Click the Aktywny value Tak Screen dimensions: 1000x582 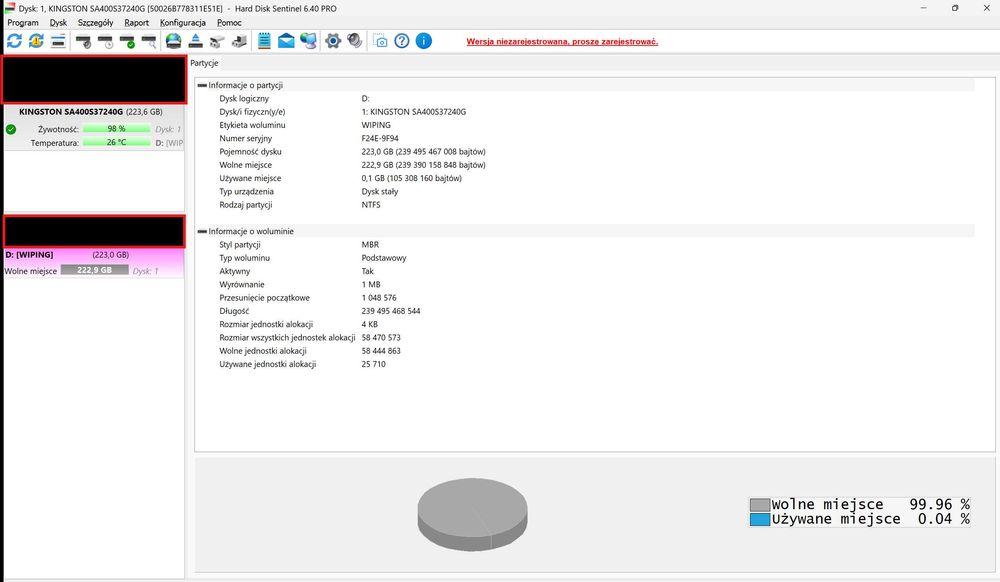(367, 271)
